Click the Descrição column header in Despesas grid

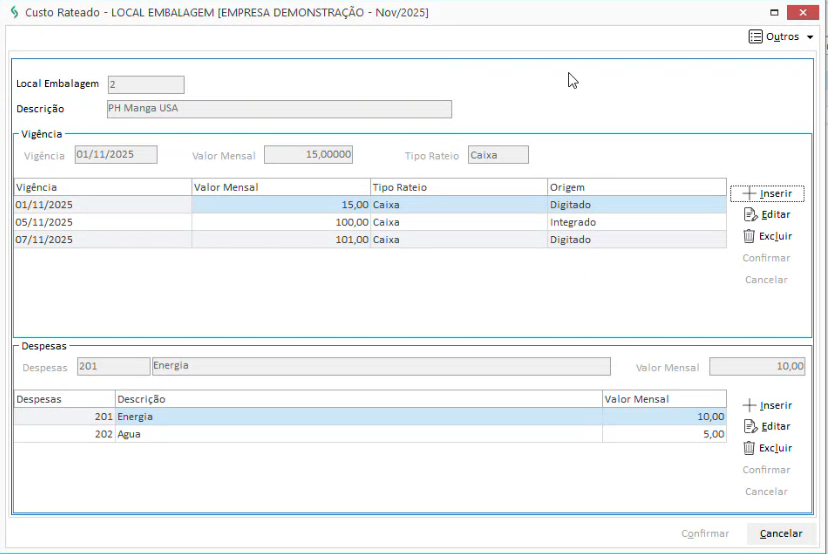click(x=358, y=399)
